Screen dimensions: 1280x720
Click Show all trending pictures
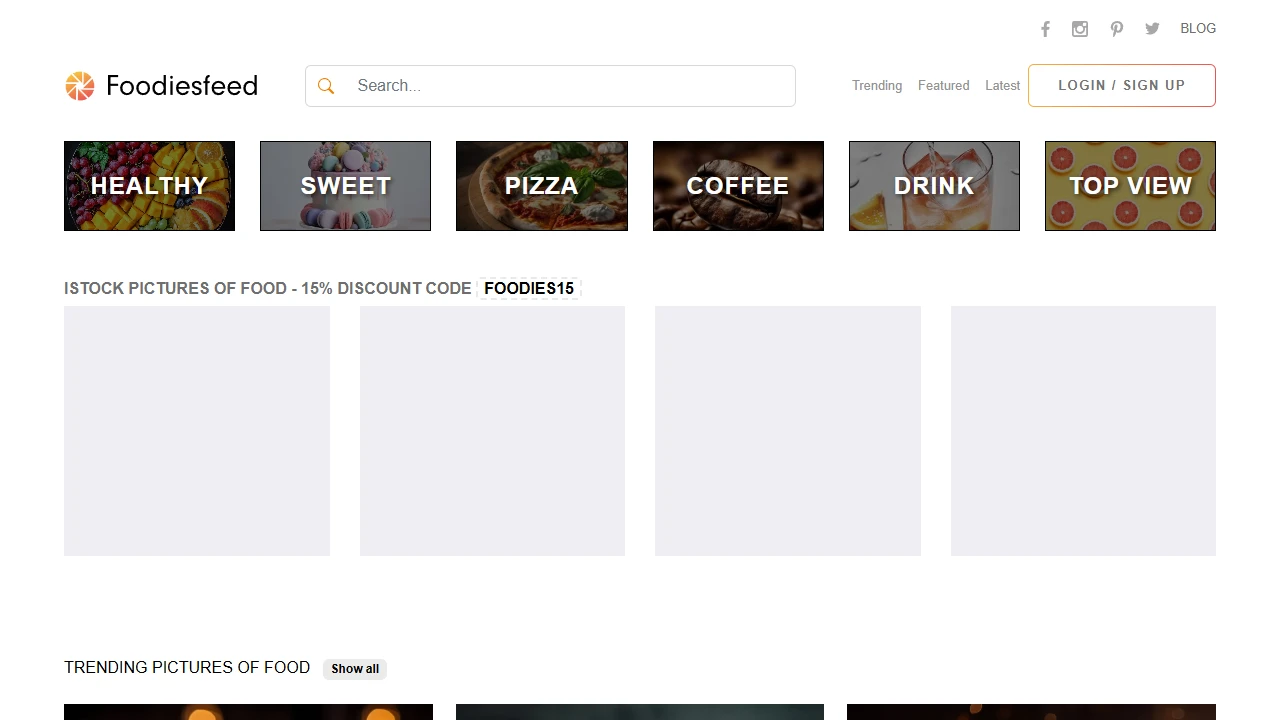tap(354, 668)
